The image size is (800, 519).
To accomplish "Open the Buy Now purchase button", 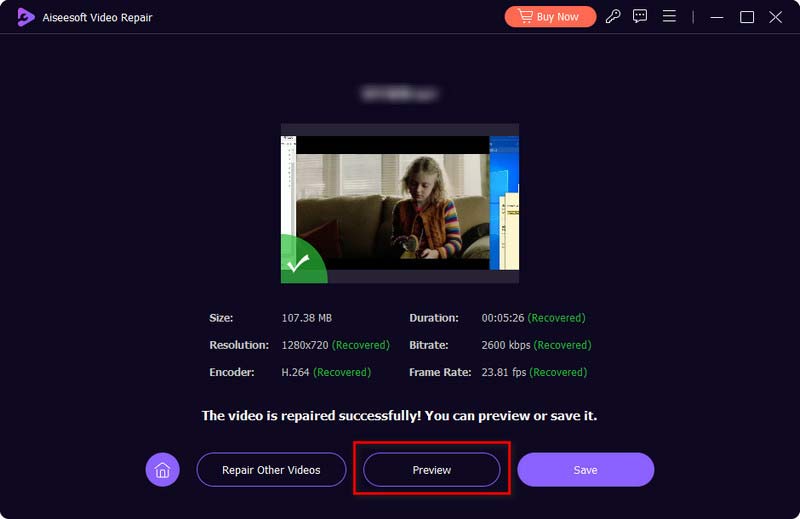I will (x=550, y=17).
